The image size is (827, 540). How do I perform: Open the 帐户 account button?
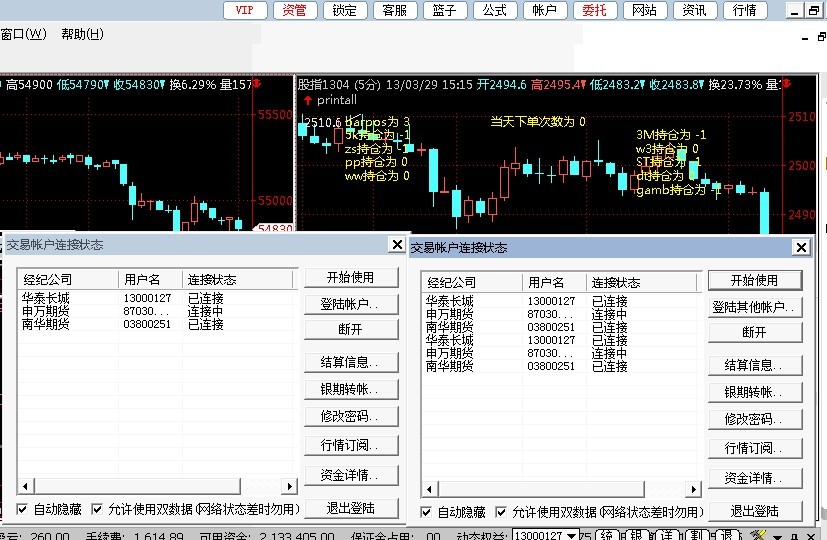click(545, 10)
